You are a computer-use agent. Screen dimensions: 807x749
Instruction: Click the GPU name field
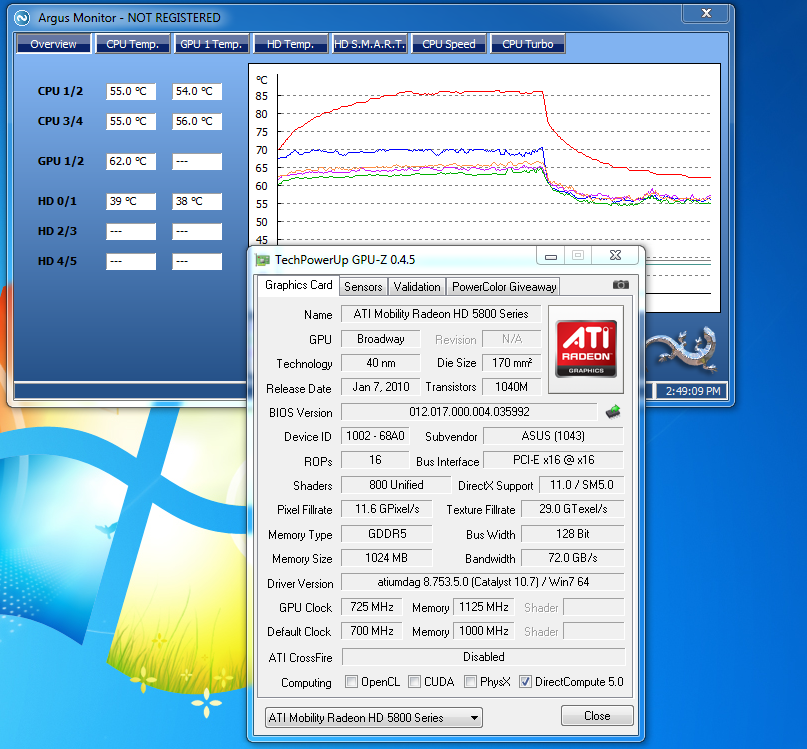click(x=441, y=314)
